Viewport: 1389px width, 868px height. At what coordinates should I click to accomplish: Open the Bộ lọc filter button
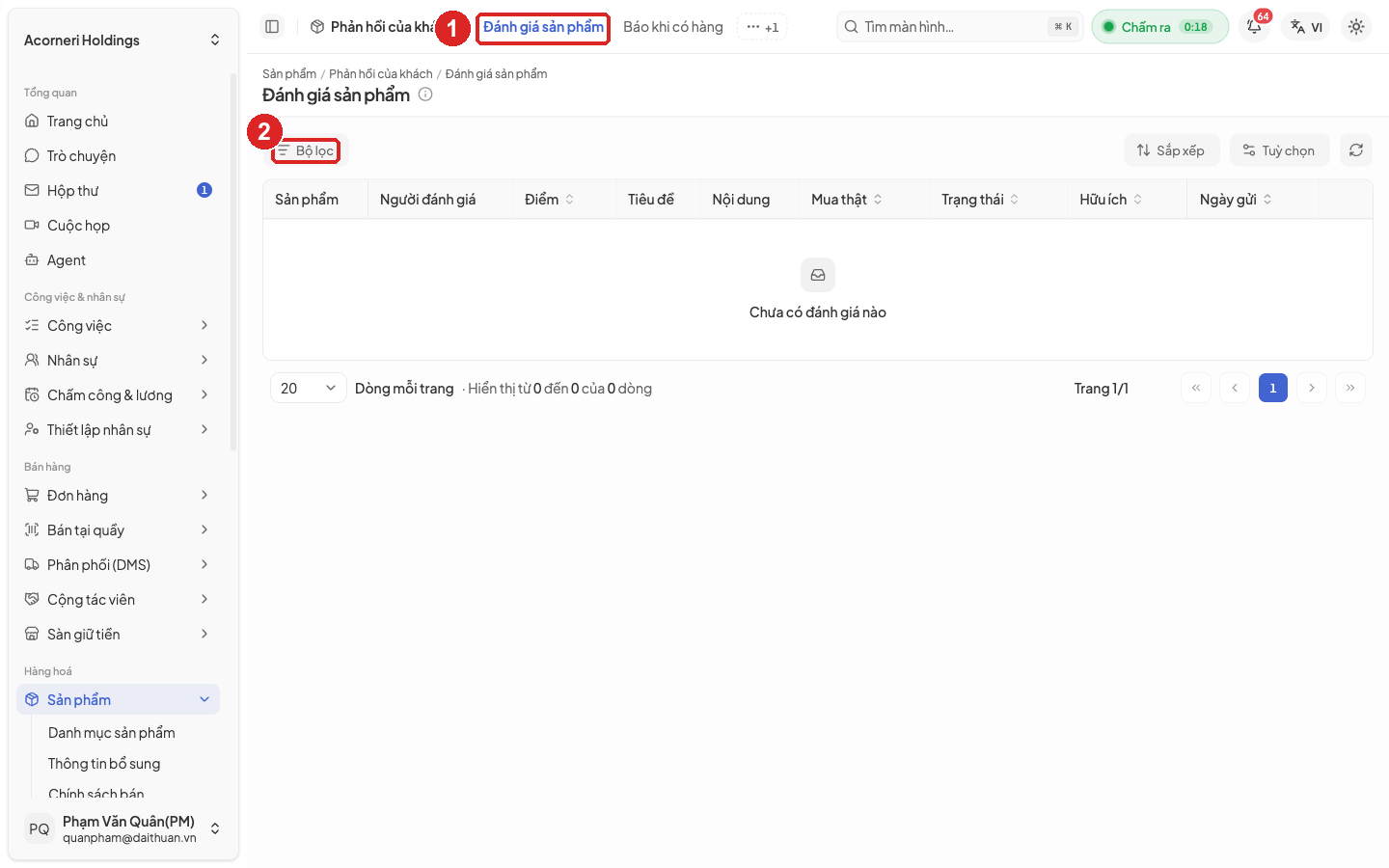305,150
